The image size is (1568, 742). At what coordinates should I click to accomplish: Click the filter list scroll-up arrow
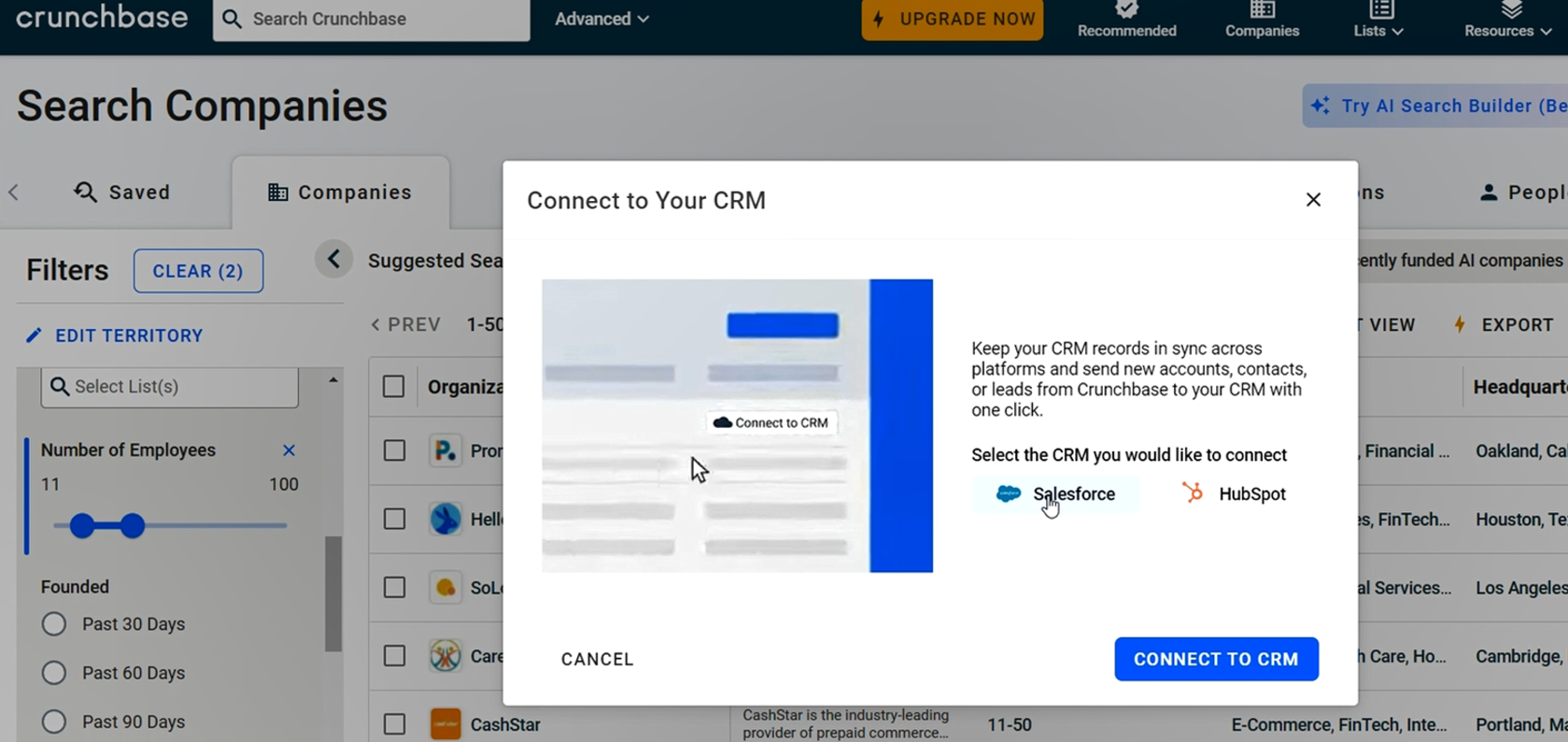[x=333, y=380]
